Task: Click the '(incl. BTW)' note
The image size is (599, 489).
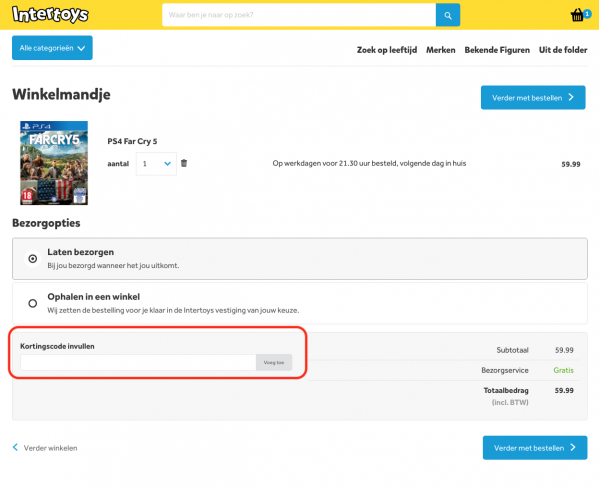Action: 510,402
